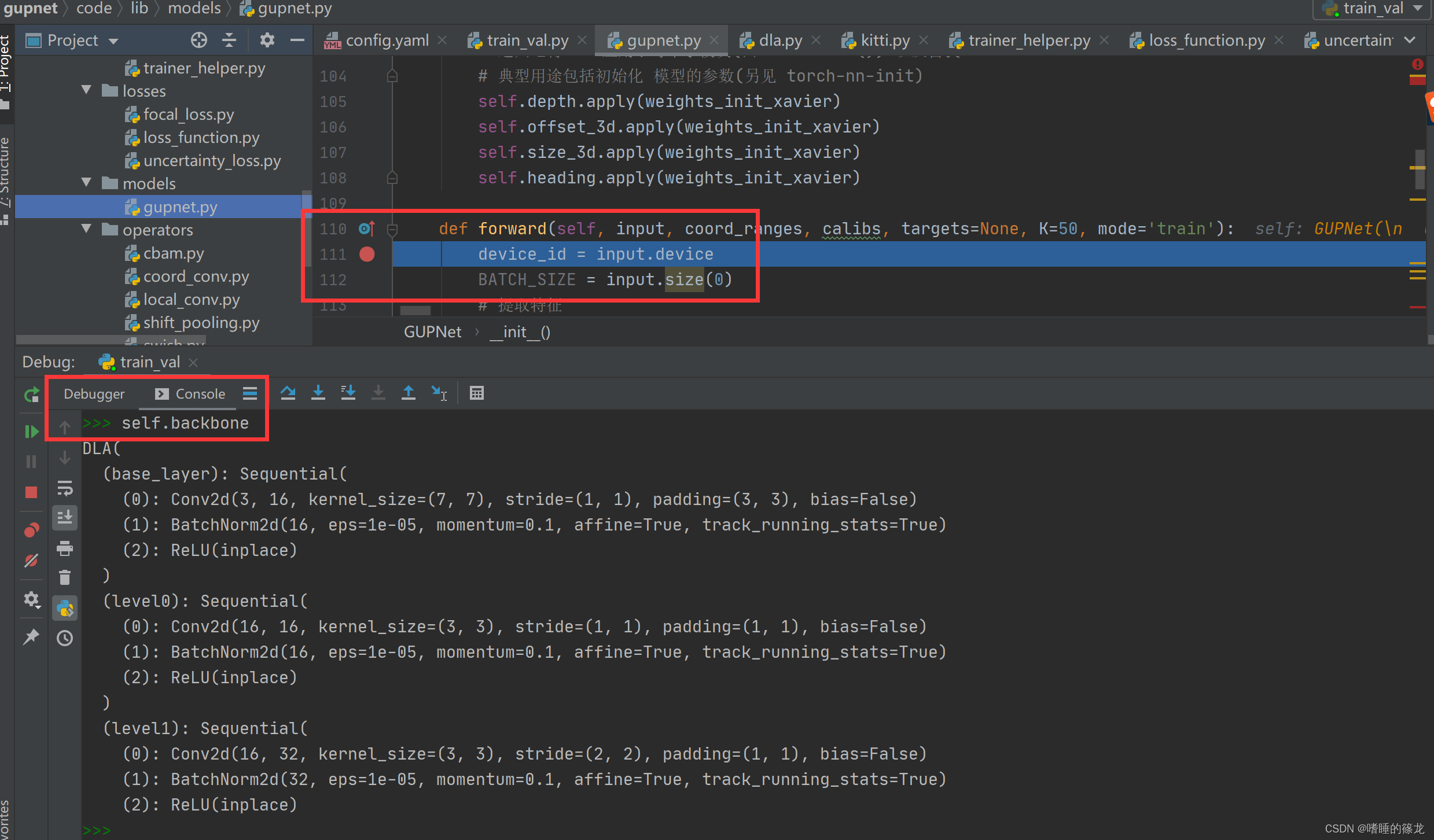This screenshot has width=1434, height=840.
Task: Click the Run to Cursor icon
Action: pos(439,393)
